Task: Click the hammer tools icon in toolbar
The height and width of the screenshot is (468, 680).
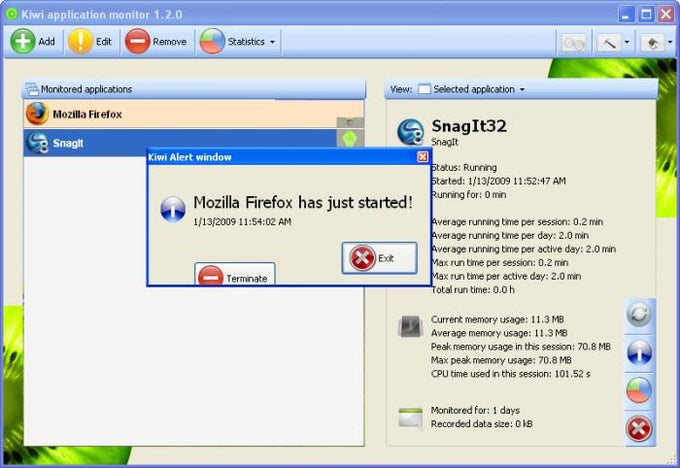Action: 609,43
